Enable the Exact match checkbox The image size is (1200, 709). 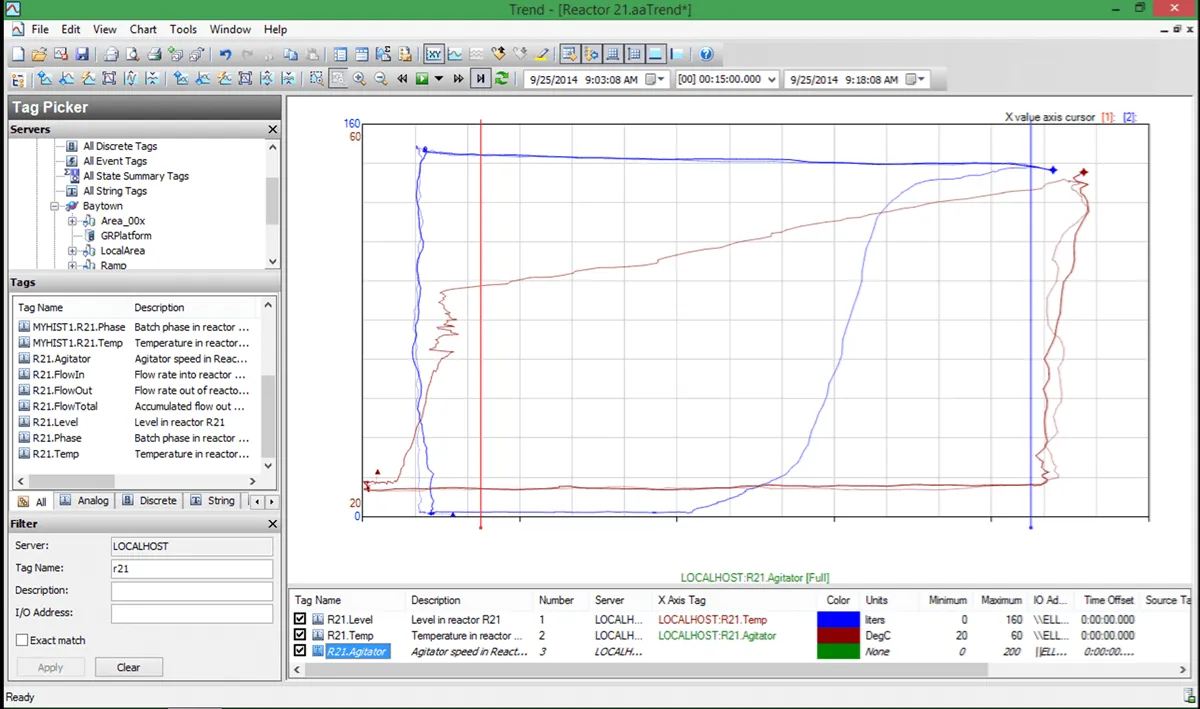pyautogui.click(x=22, y=640)
